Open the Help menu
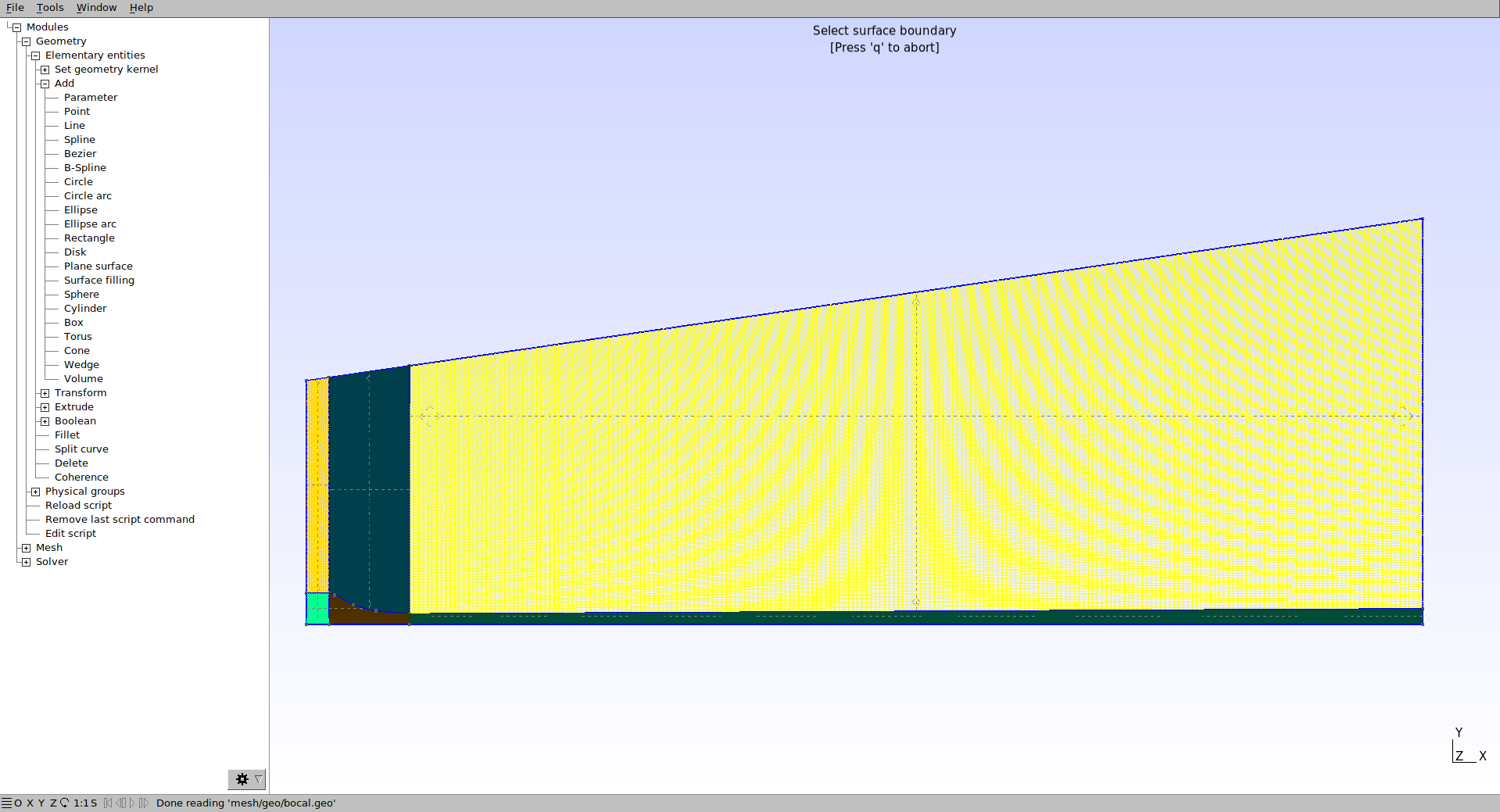The width and height of the screenshot is (1500, 812). tap(141, 8)
